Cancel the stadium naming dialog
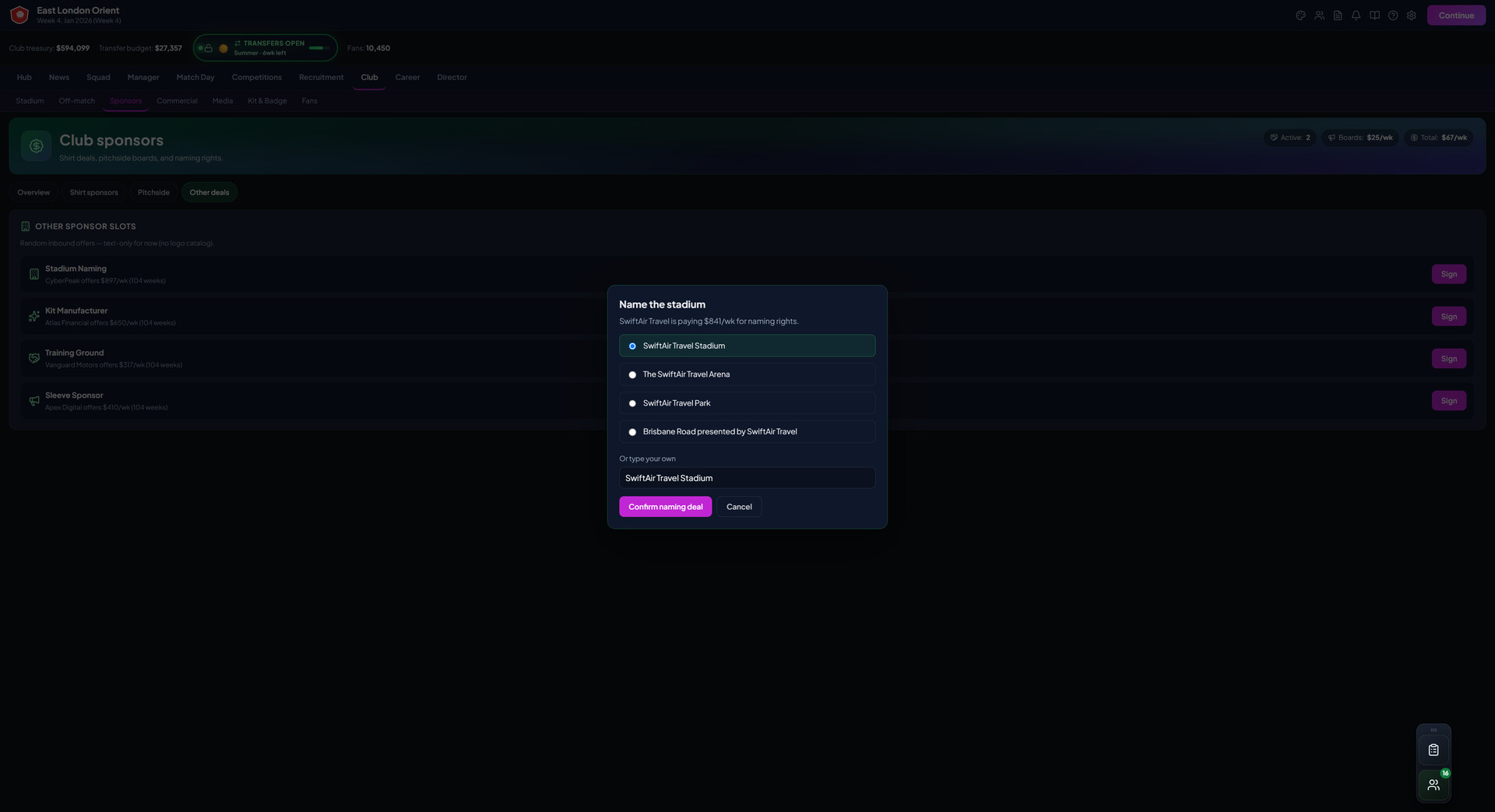This screenshot has height=812, width=1495. pos(739,507)
